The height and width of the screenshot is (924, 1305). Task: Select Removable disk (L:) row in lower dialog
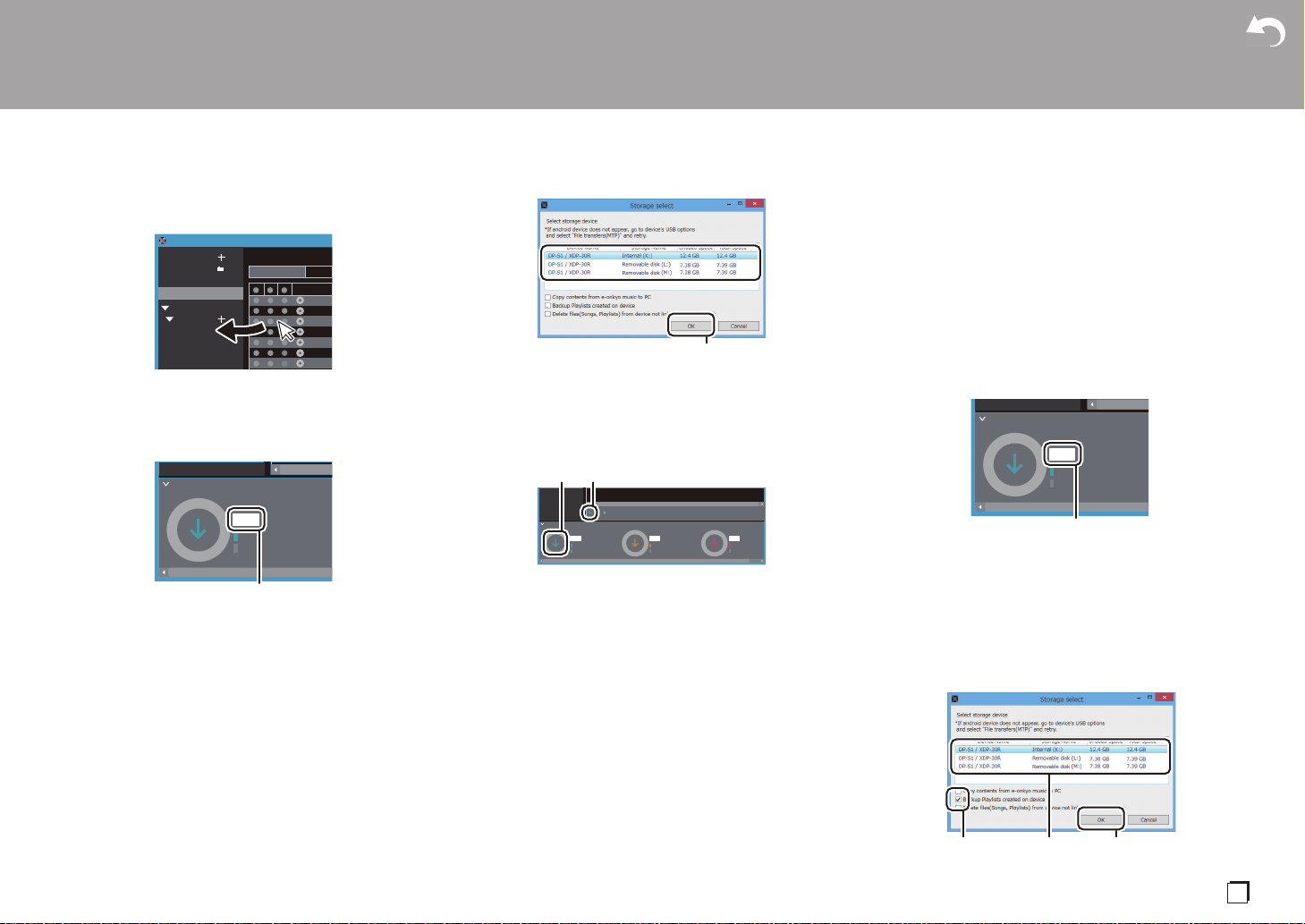[1061, 759]
